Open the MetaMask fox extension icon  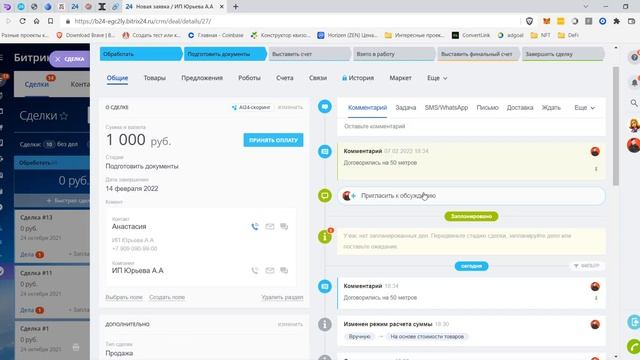547,21
